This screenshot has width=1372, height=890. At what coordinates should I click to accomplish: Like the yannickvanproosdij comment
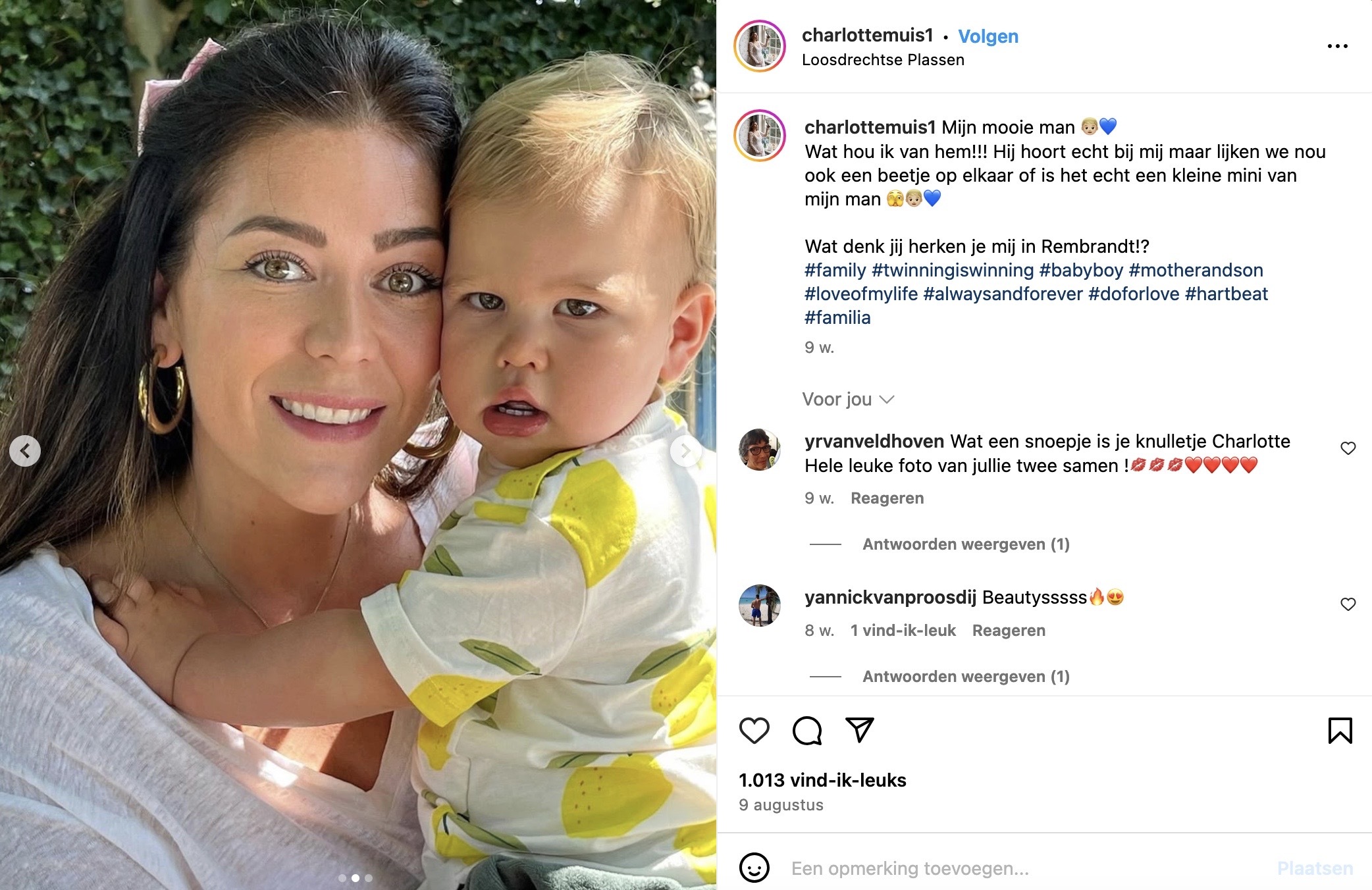click(x=1348, y=604)
